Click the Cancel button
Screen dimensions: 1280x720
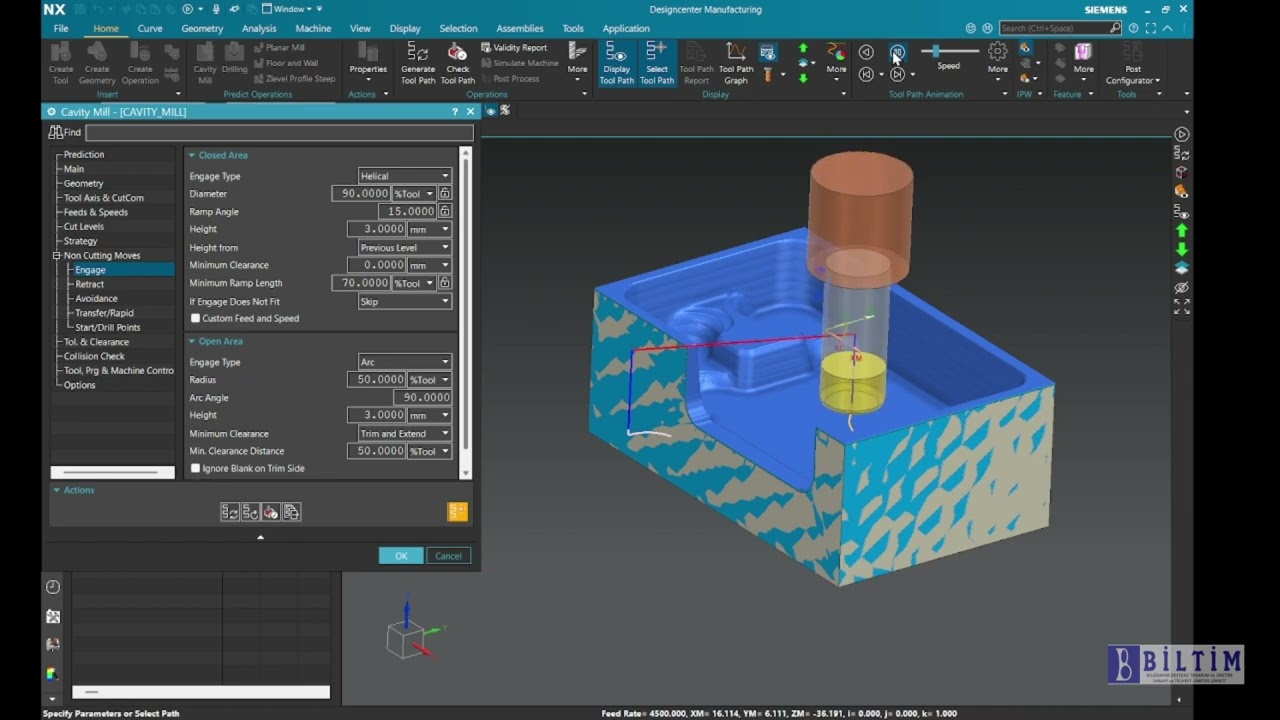(x=448, y=556)
